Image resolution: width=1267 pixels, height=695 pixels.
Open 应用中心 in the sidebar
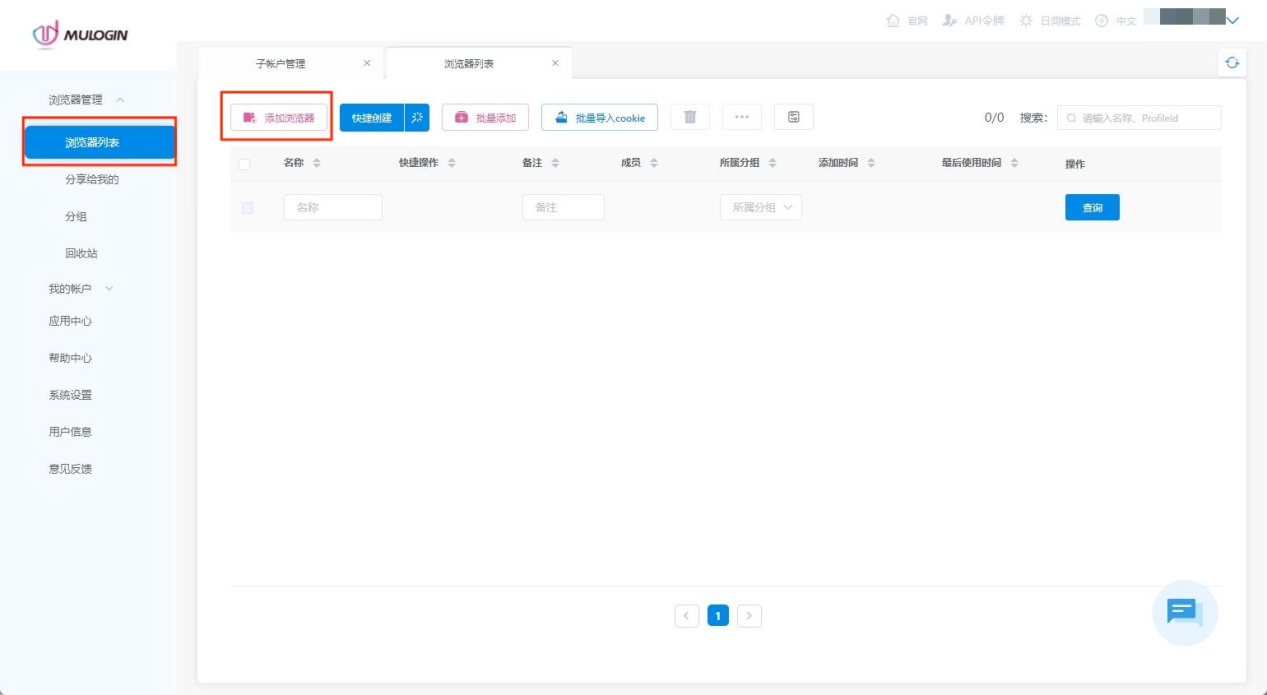coord(70,321)
